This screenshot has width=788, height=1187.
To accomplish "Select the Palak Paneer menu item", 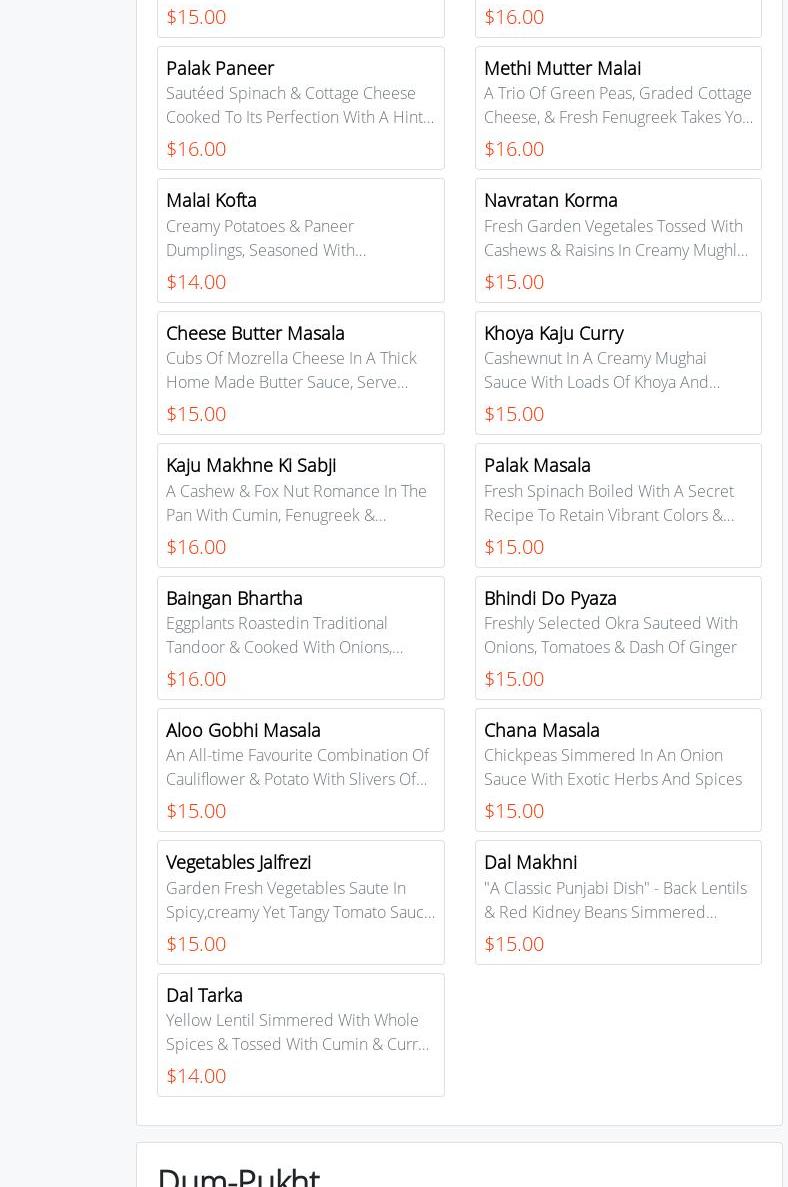I will click(220, 68).
